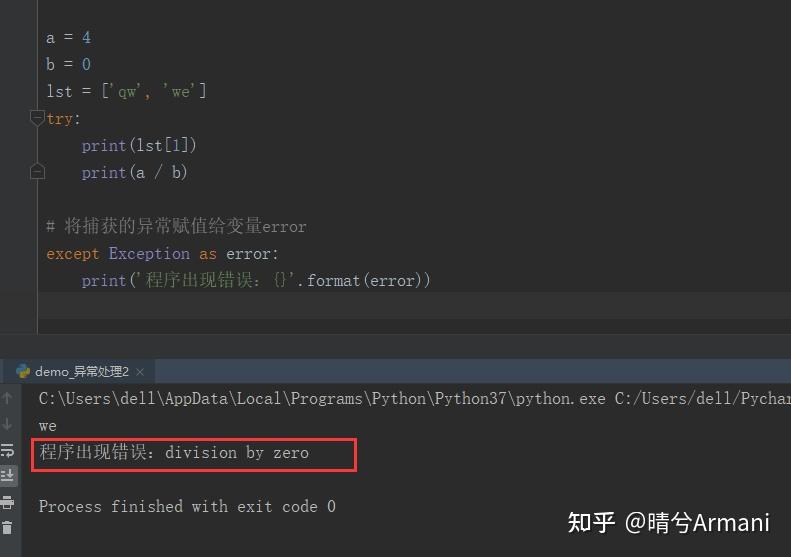The image size is (791, 557).
Task: Select the demo_异常处理2 run tab
Action: (82, 372)
